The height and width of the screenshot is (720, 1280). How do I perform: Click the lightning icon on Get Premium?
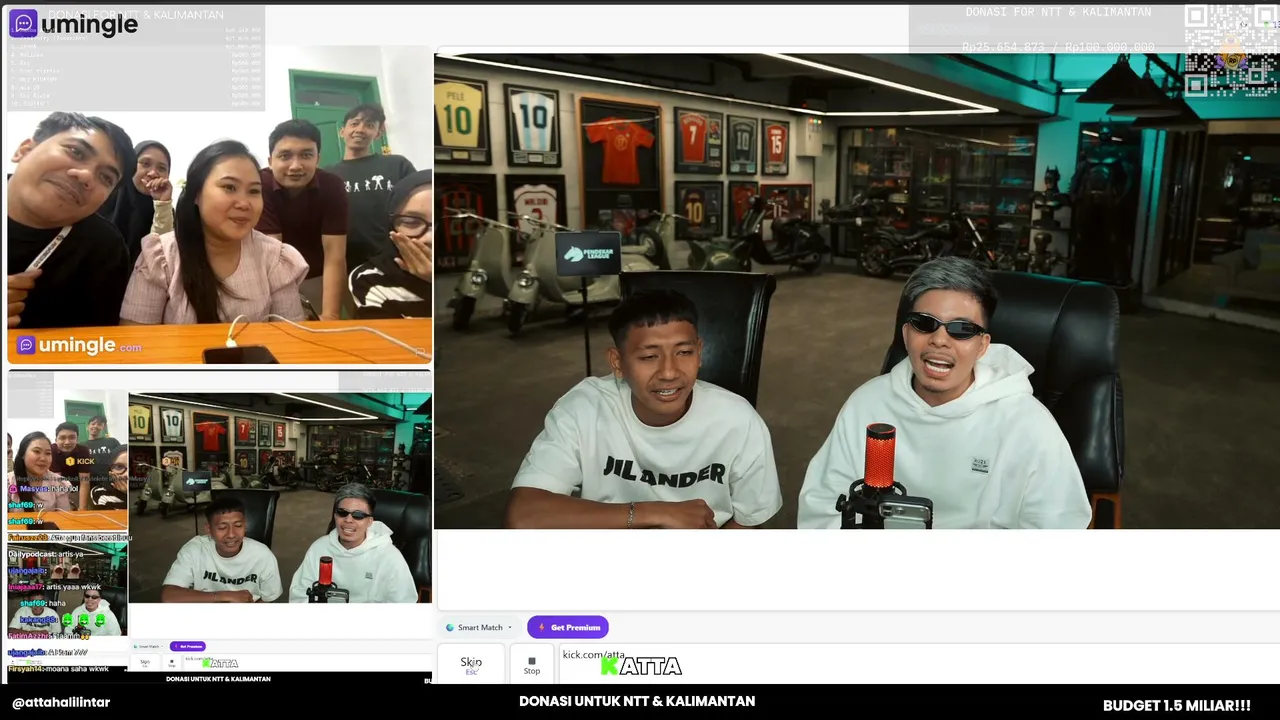(541, 628)
